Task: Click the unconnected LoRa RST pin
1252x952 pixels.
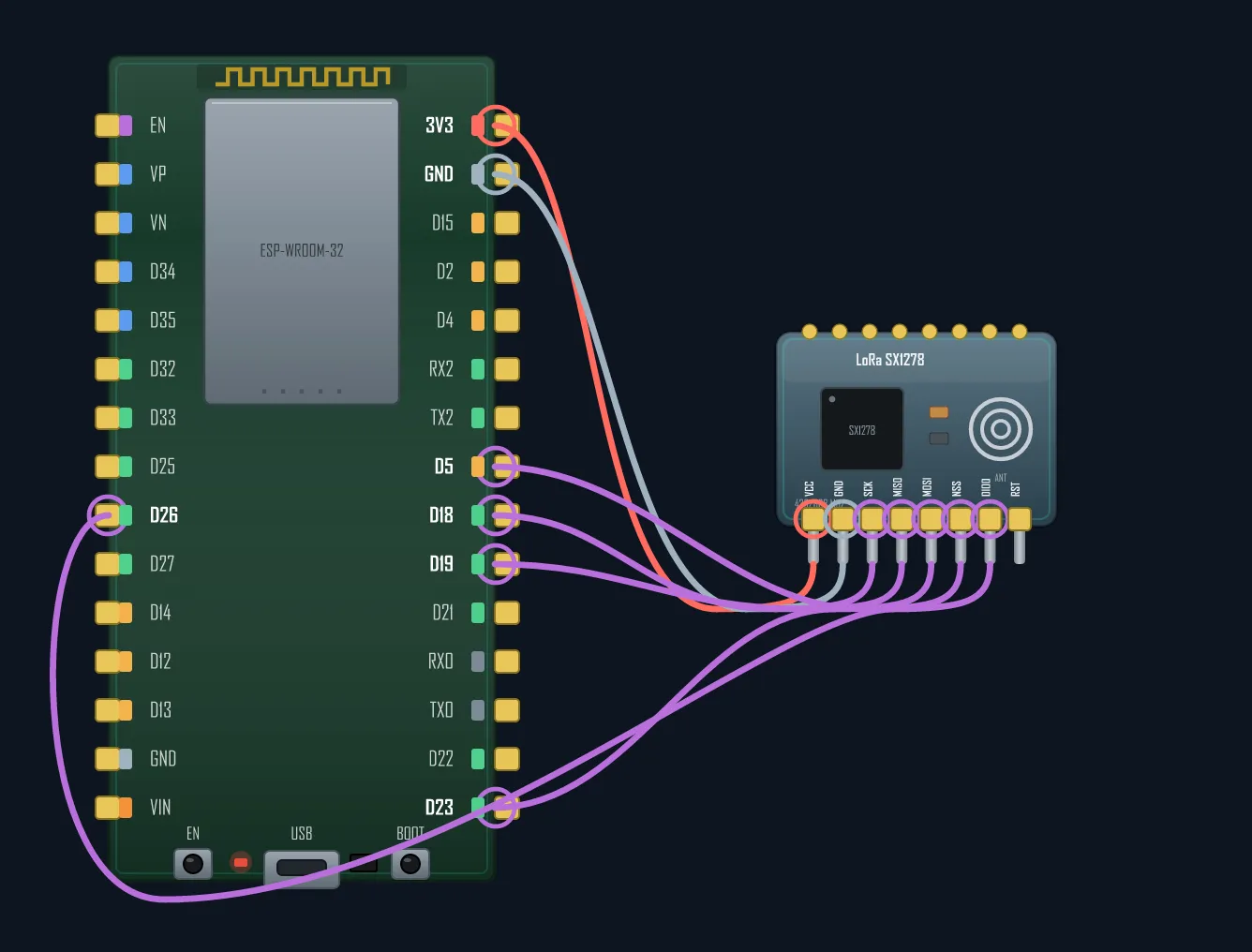Action: click(1020, 519)
